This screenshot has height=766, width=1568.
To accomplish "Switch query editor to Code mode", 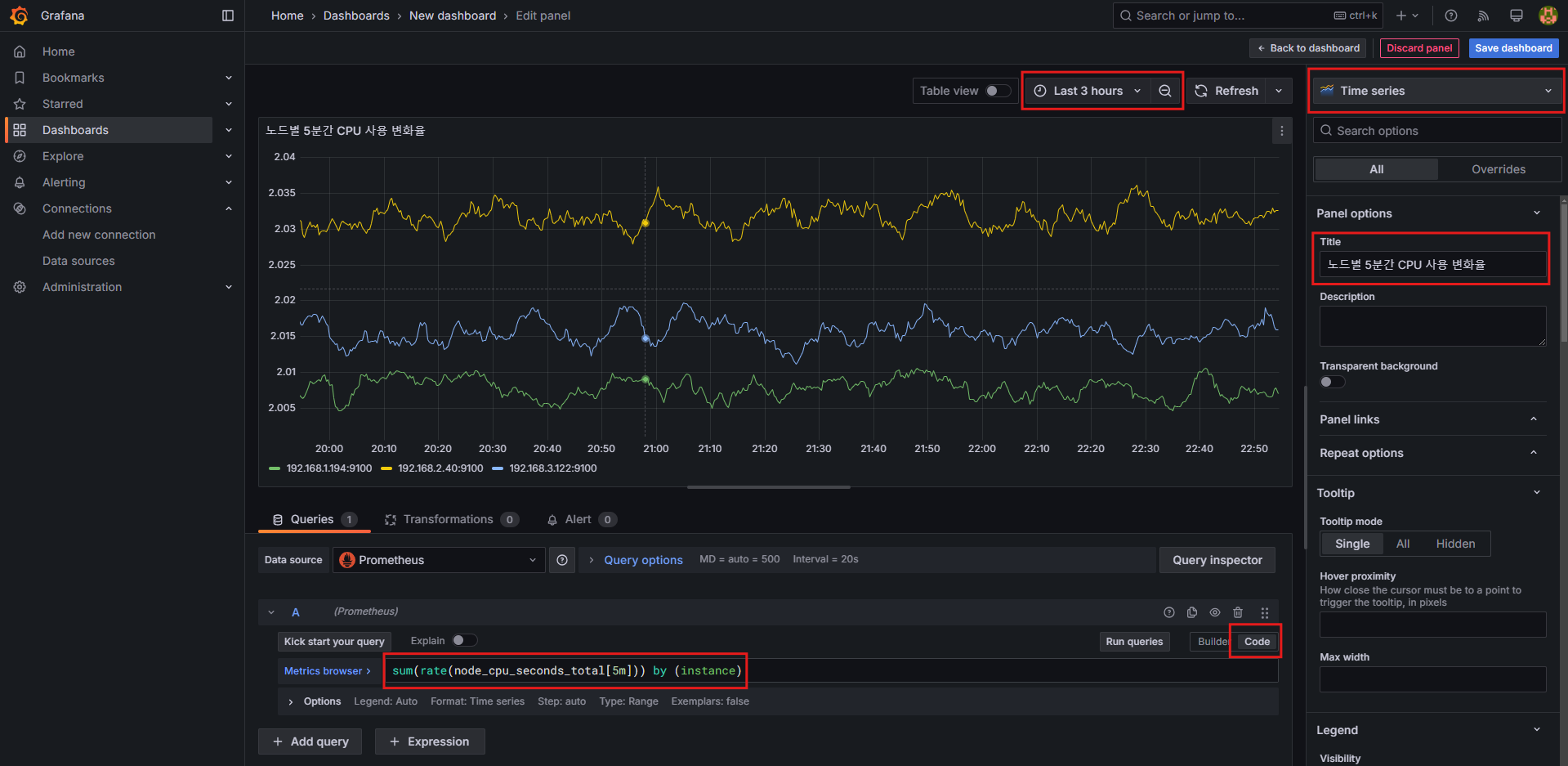I will [1257, 642].
